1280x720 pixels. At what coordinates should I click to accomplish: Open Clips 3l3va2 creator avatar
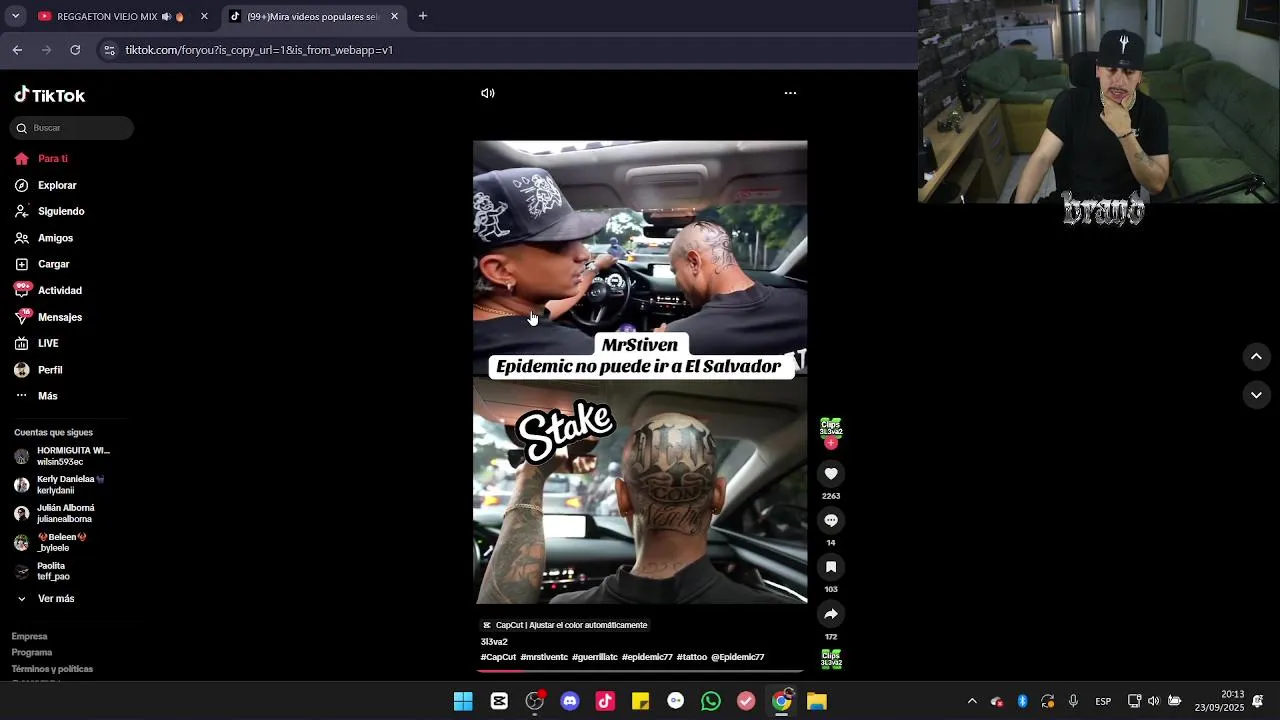(x=831, y=428)
